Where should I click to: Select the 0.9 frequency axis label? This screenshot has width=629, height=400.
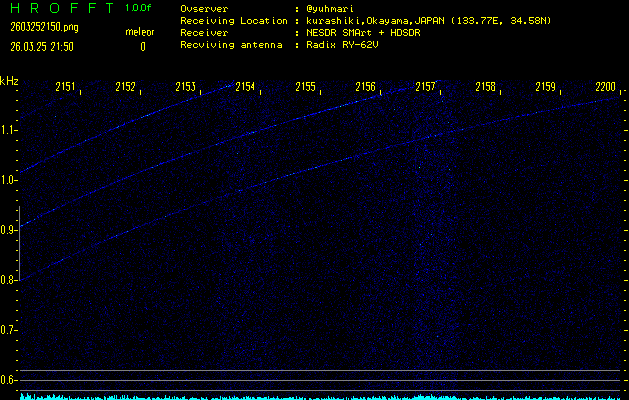[9, 230]
